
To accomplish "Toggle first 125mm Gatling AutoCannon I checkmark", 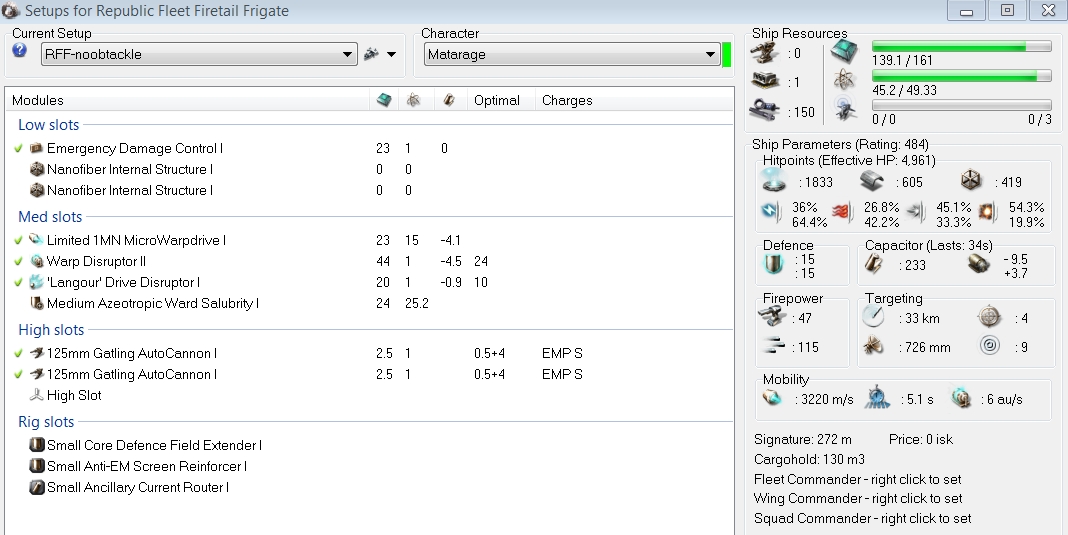I will pos(18,353).
